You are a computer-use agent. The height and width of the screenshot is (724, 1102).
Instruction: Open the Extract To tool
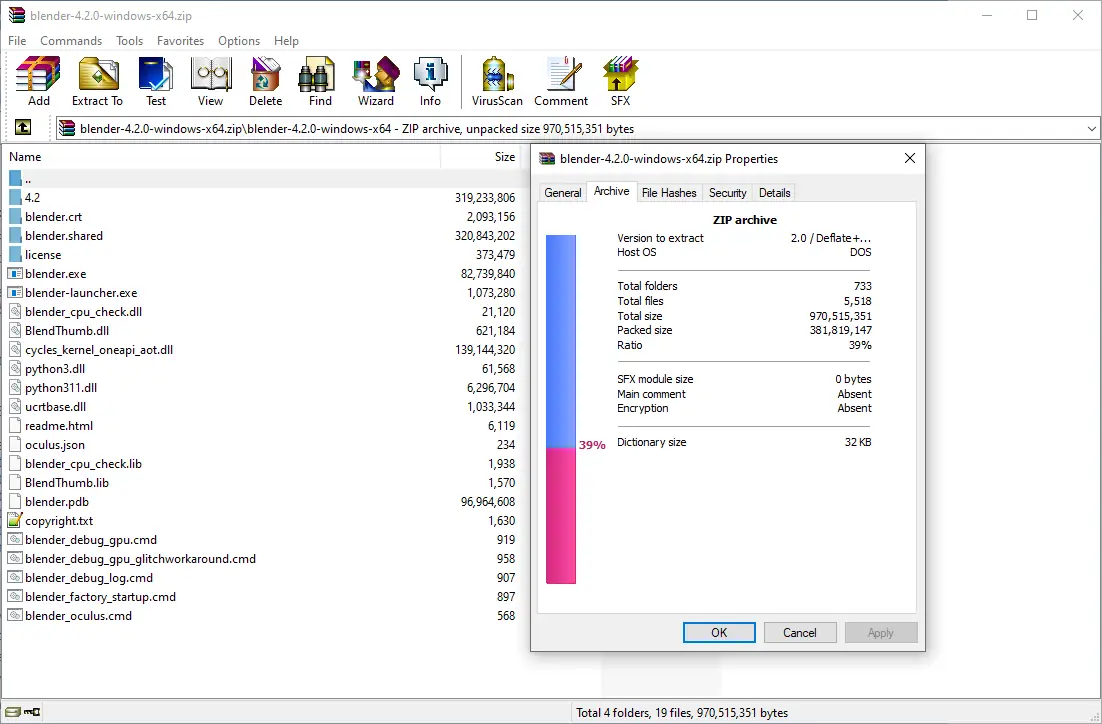coord(97,82)
